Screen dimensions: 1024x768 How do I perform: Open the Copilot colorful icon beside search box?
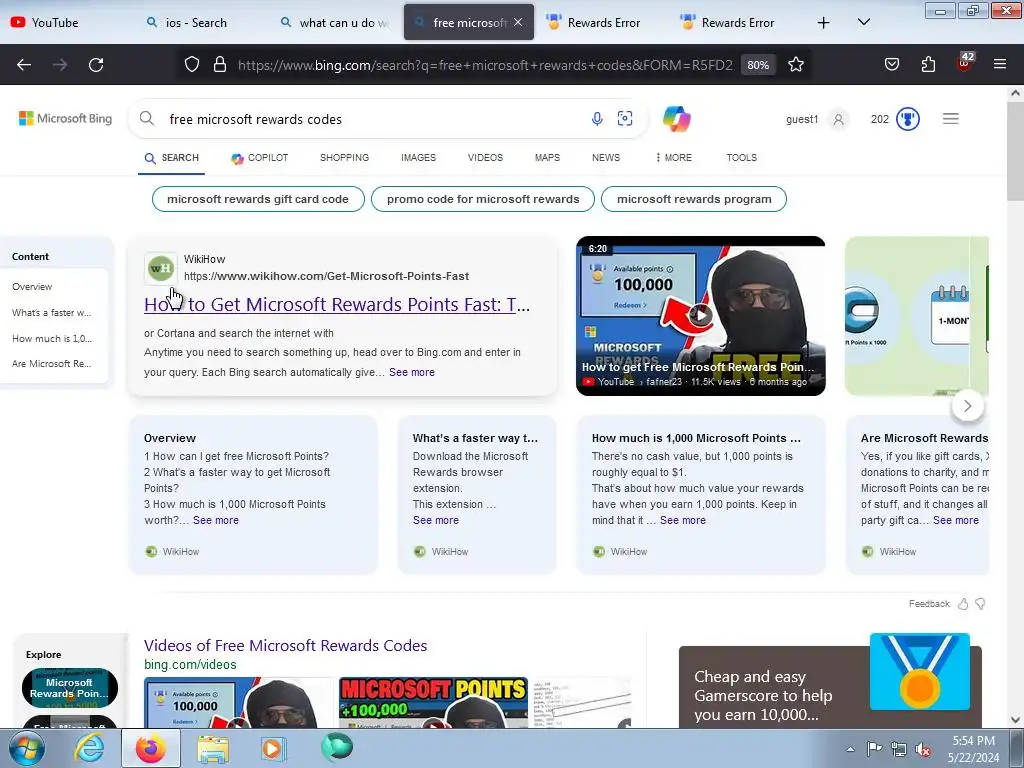click(x=677, y=119)
